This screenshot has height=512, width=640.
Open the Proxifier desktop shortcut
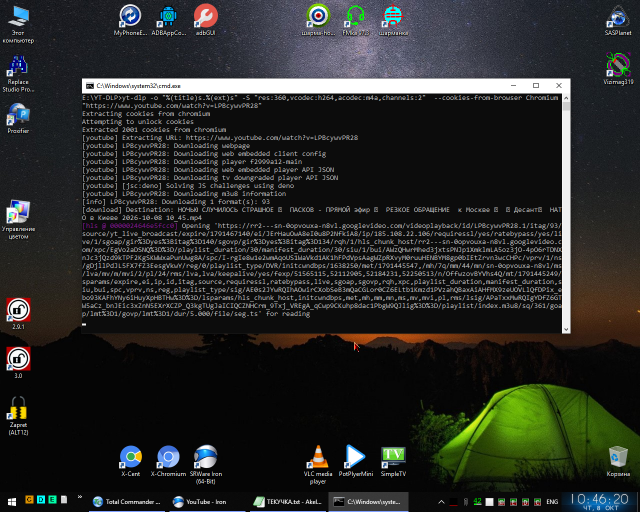coord(18,118)
